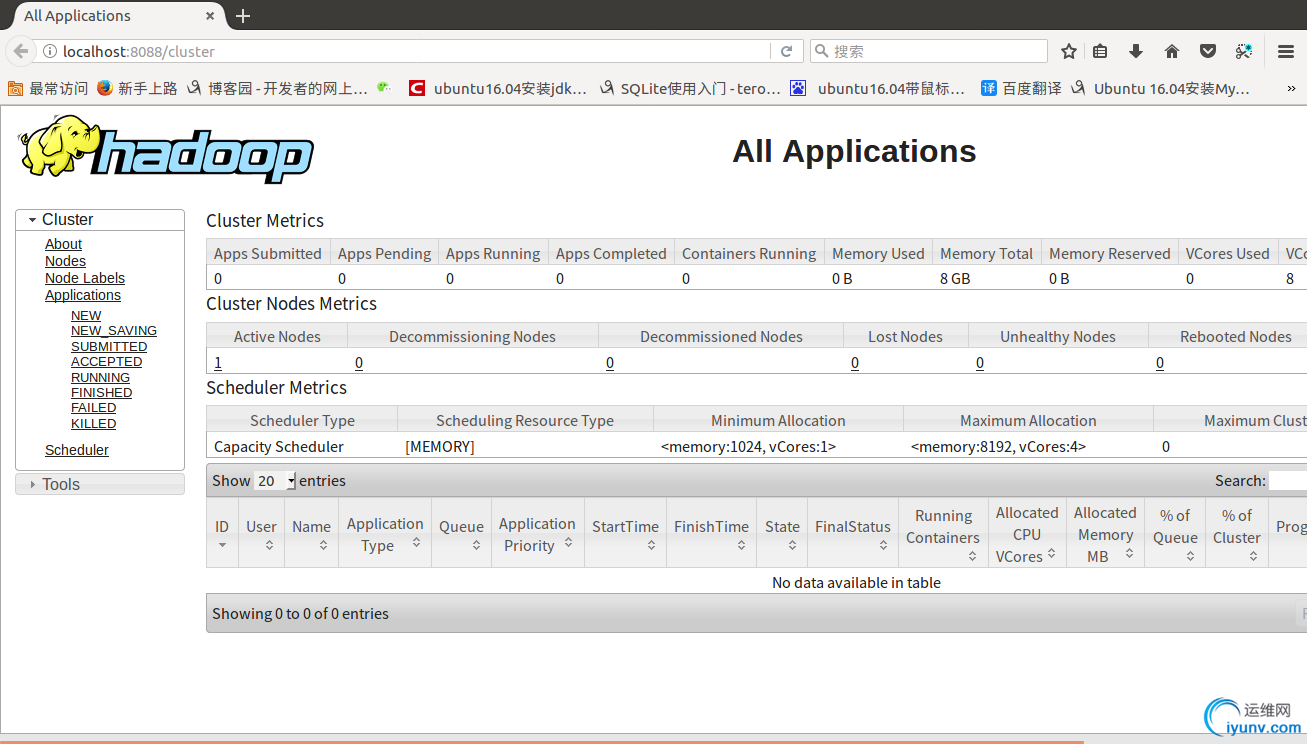Reload the page with refresh icon
Image resolution: width=1307 pixels, height=744 pixels.
point(786,51)
